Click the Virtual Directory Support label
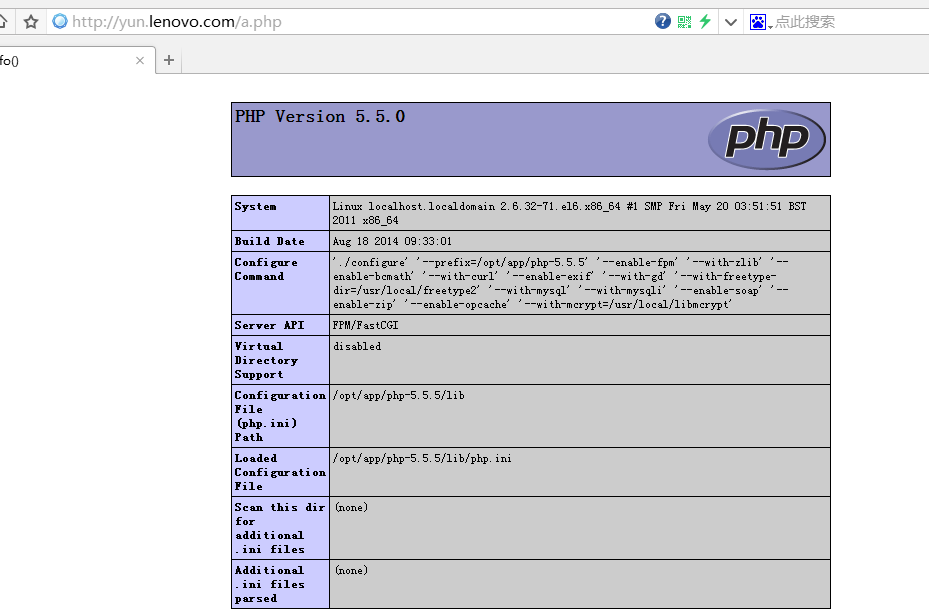Screen dimensions: 929x609 tap(266, 360)
